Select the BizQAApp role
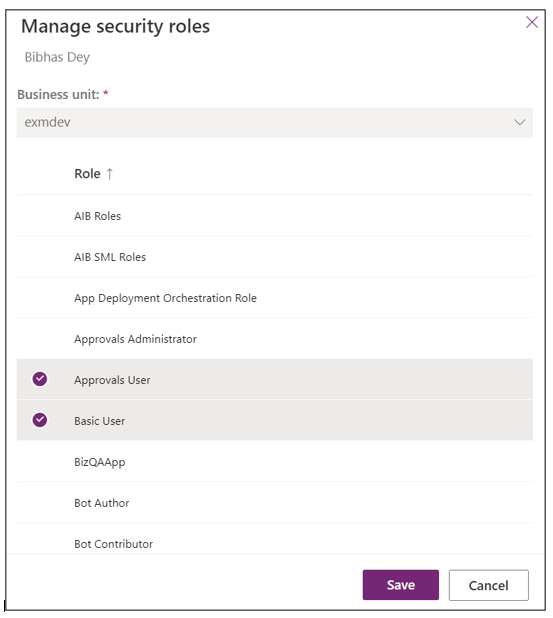Viewport: 553px width, 618px height. point(274,462)
